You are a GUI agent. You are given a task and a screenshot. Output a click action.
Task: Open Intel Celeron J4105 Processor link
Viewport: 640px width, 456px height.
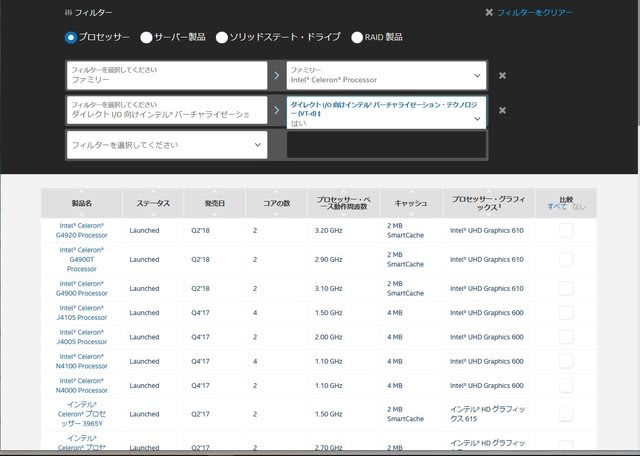pyautogui.click(x=82, y=313)
